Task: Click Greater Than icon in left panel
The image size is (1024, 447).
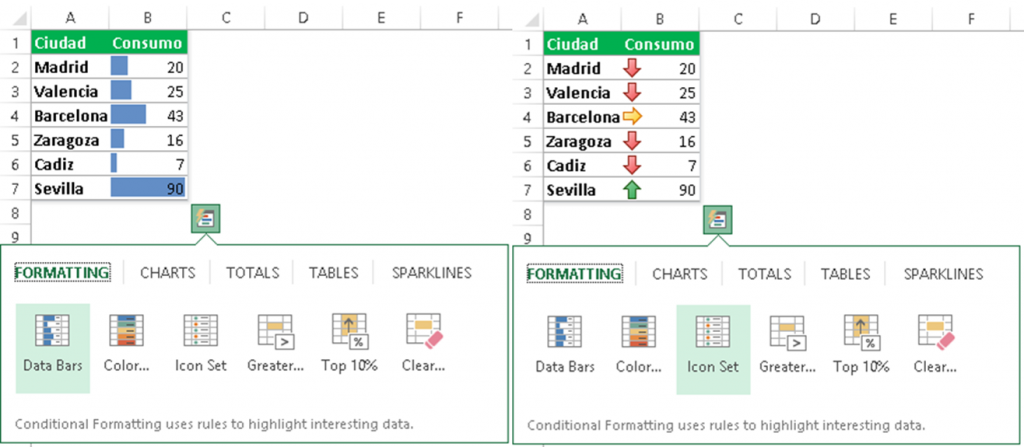Action: tap(275, 348)
